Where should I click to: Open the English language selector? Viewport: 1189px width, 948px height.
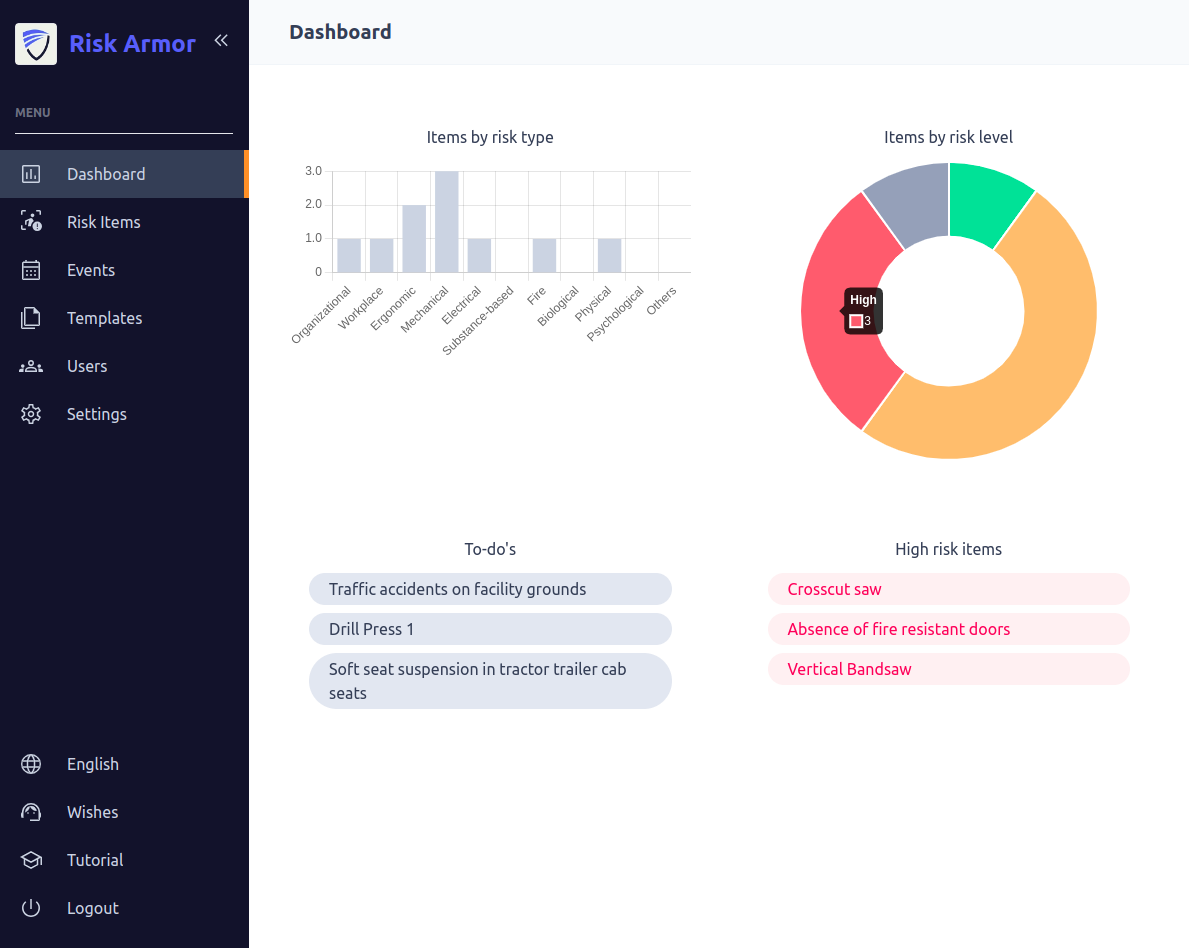(92, 764)
